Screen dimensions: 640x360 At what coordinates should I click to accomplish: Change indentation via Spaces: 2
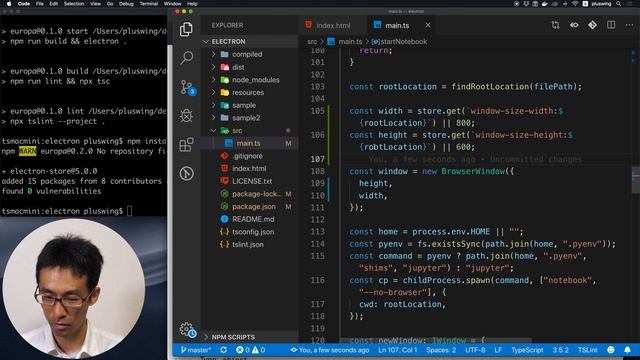point(441,350)
